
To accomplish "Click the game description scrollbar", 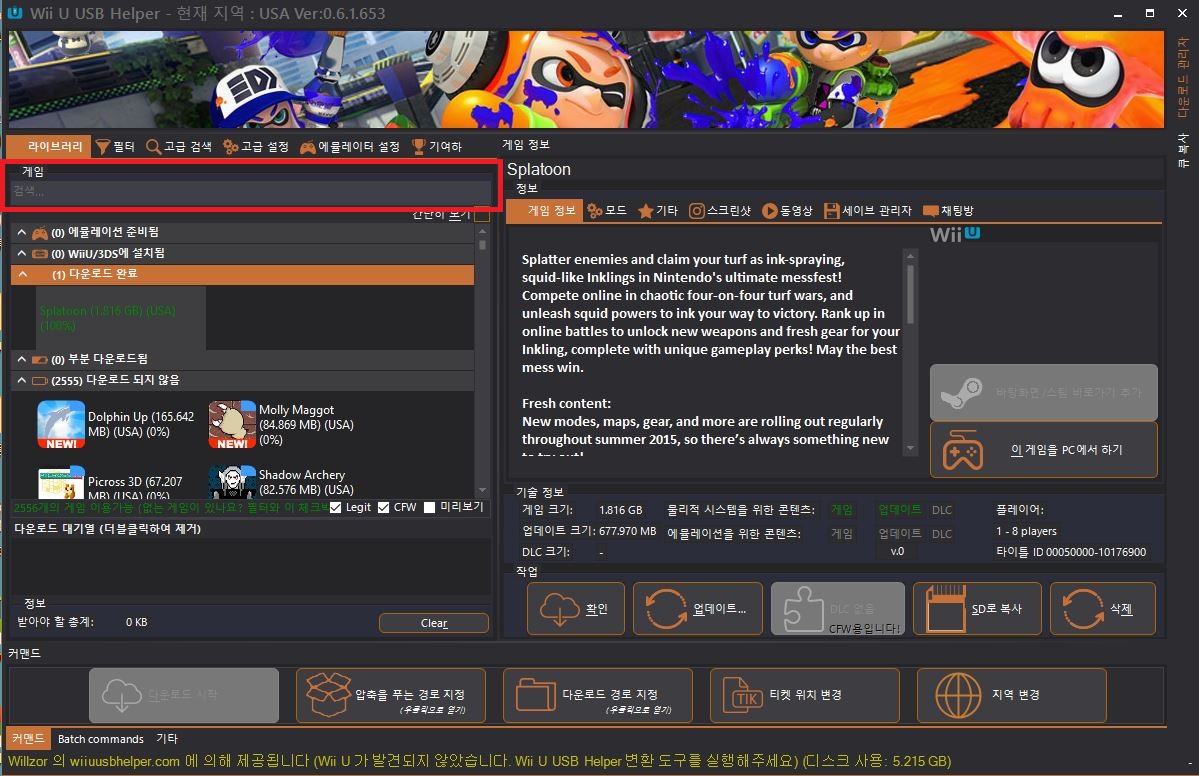I will [910, 294].
